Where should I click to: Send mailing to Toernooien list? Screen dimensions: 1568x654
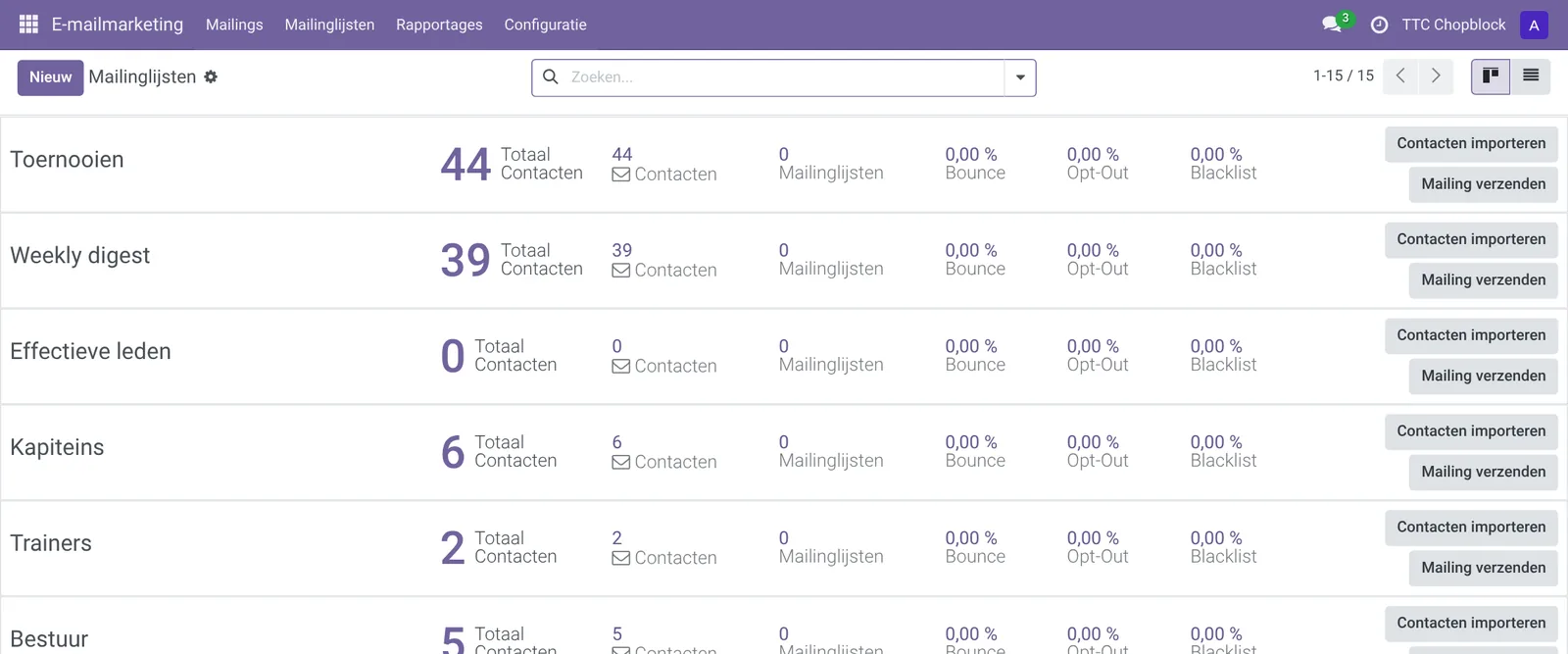tap(1483, 184)
